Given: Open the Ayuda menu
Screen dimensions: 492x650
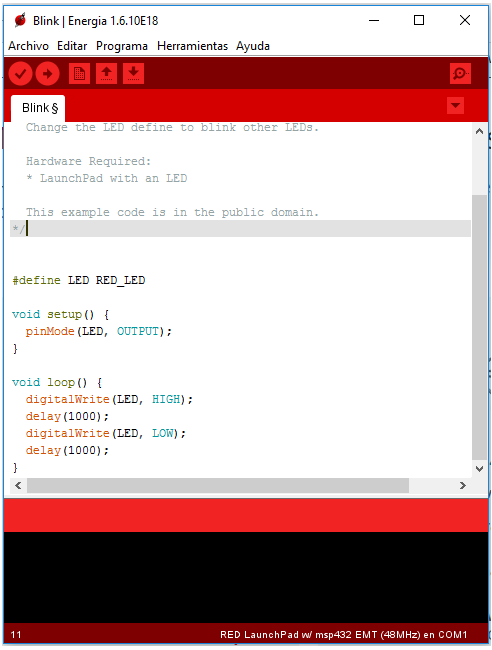Looking at the screenshot, I should click(x=253, y=46).
